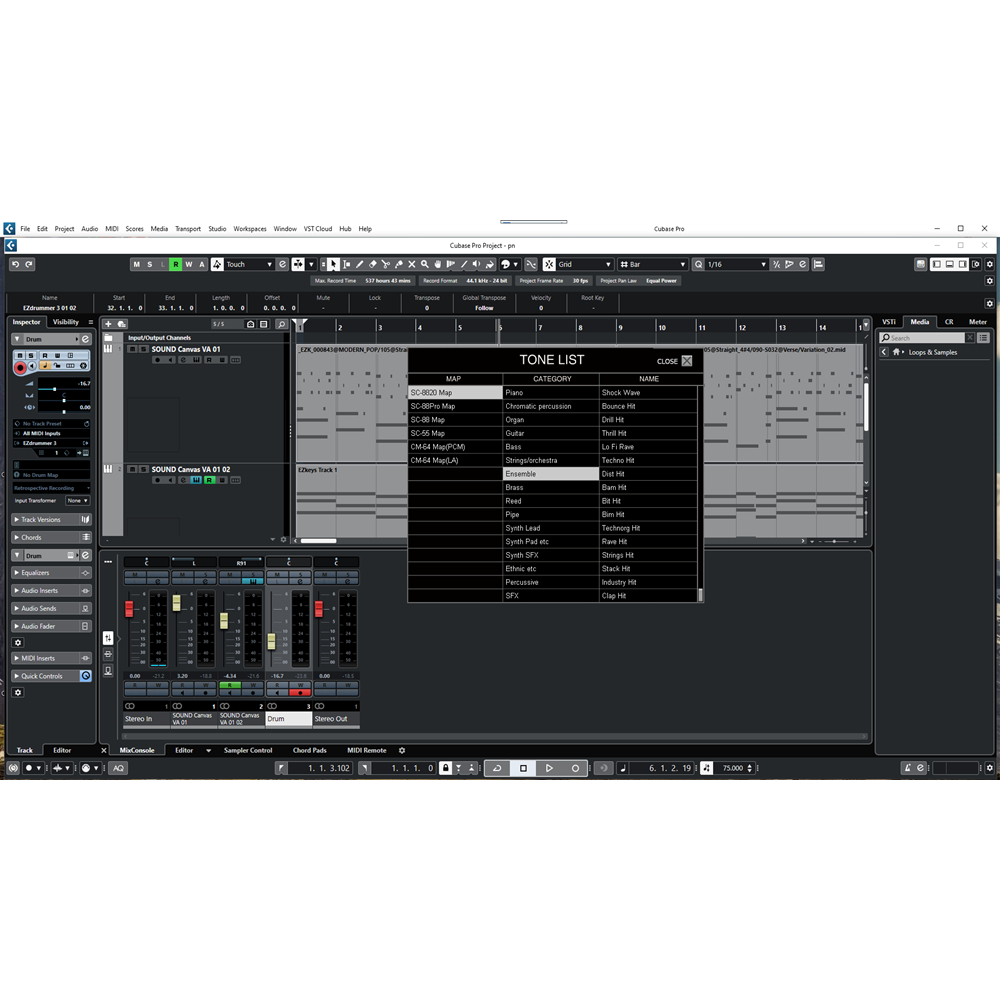Open the Studio menu
Screen dimensions: 1000x1000
[217, 229]
